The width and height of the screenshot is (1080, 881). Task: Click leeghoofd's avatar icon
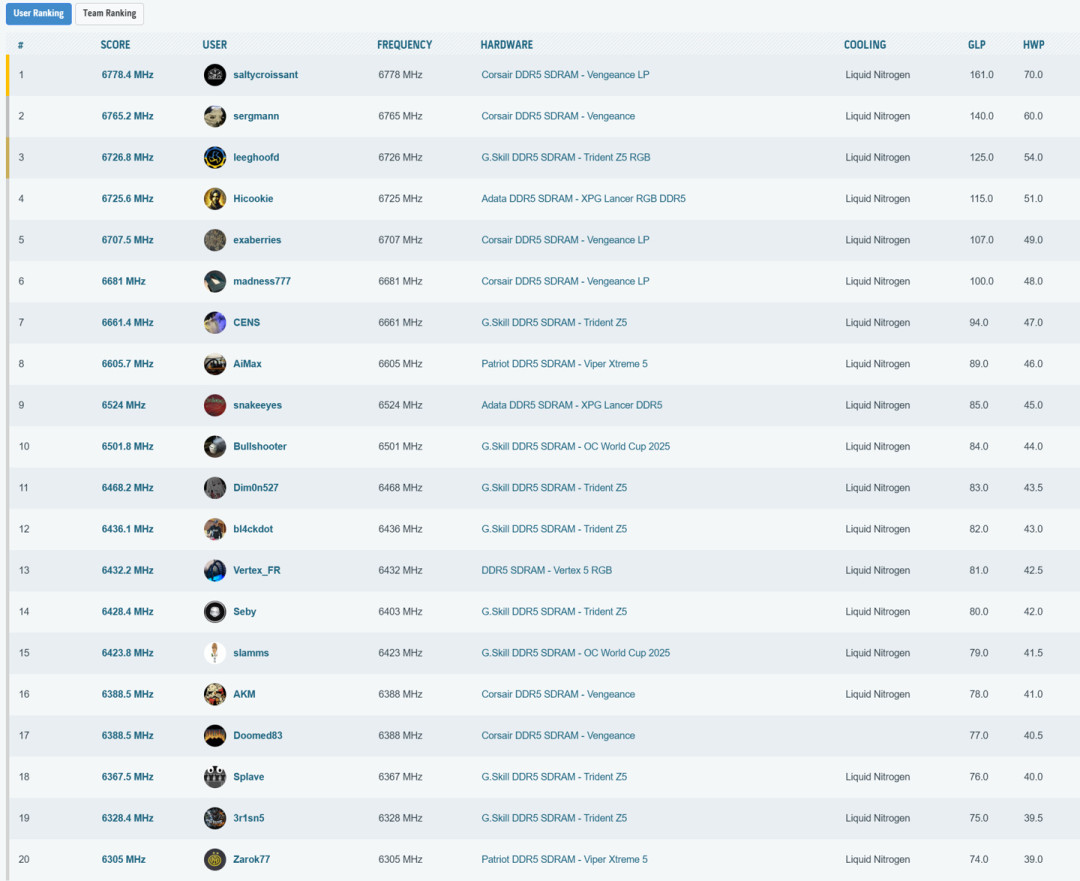pos(215,158)
